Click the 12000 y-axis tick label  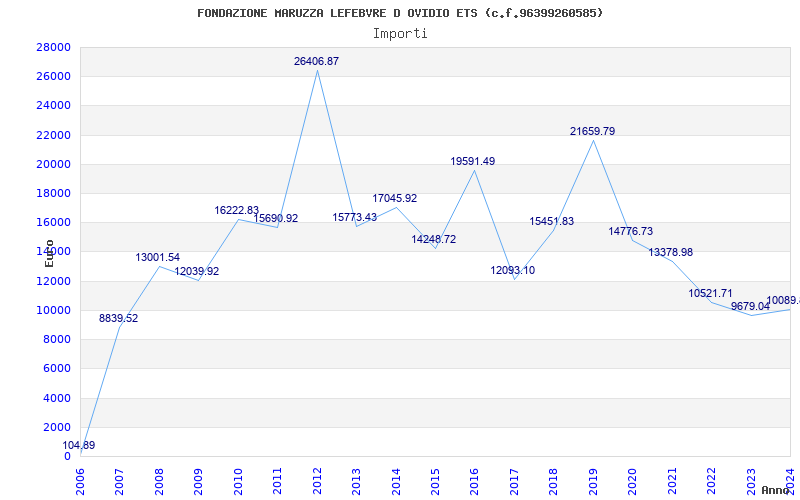53,281
